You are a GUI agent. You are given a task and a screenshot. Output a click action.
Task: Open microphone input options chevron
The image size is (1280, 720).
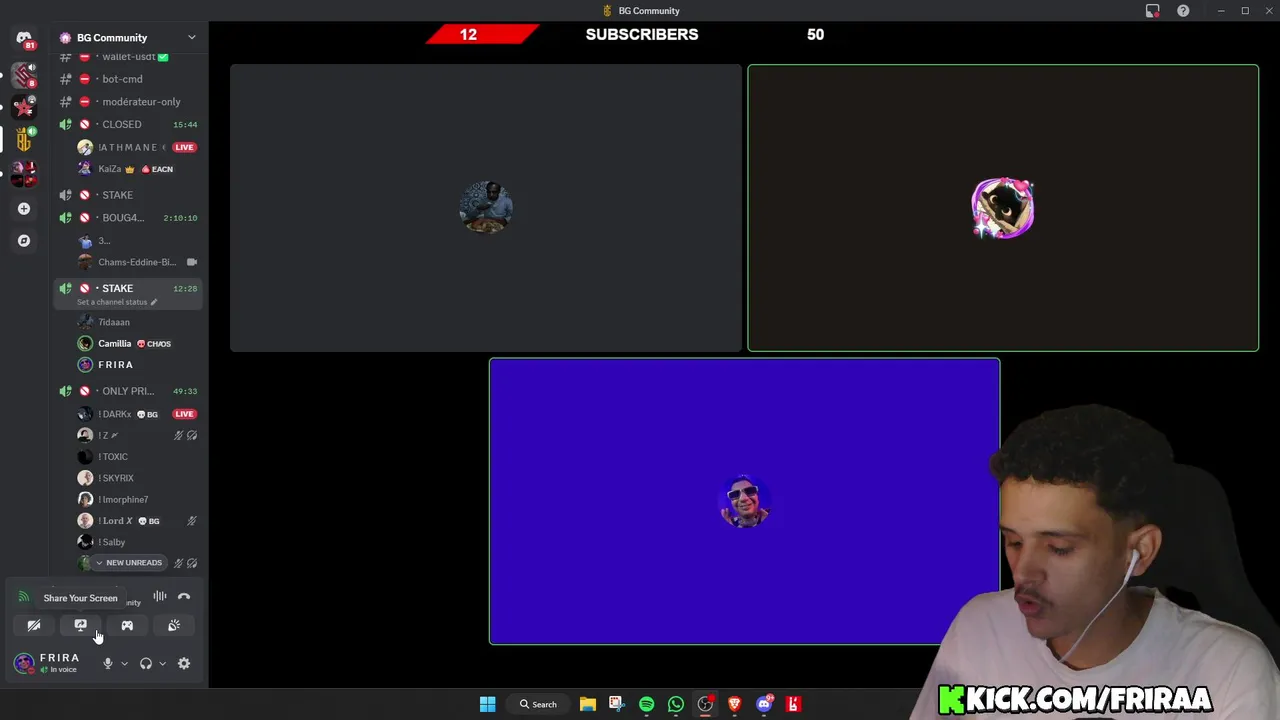124,663
